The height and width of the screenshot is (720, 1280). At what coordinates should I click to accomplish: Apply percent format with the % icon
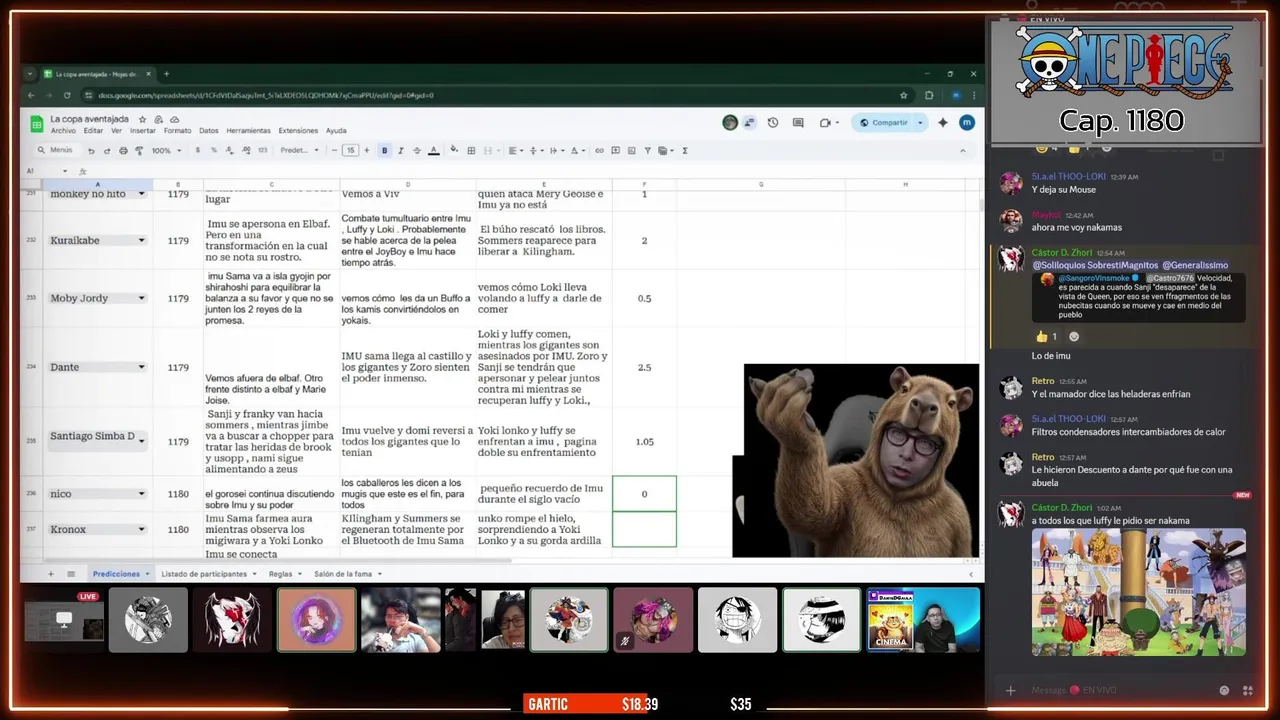tap(213, 151)
